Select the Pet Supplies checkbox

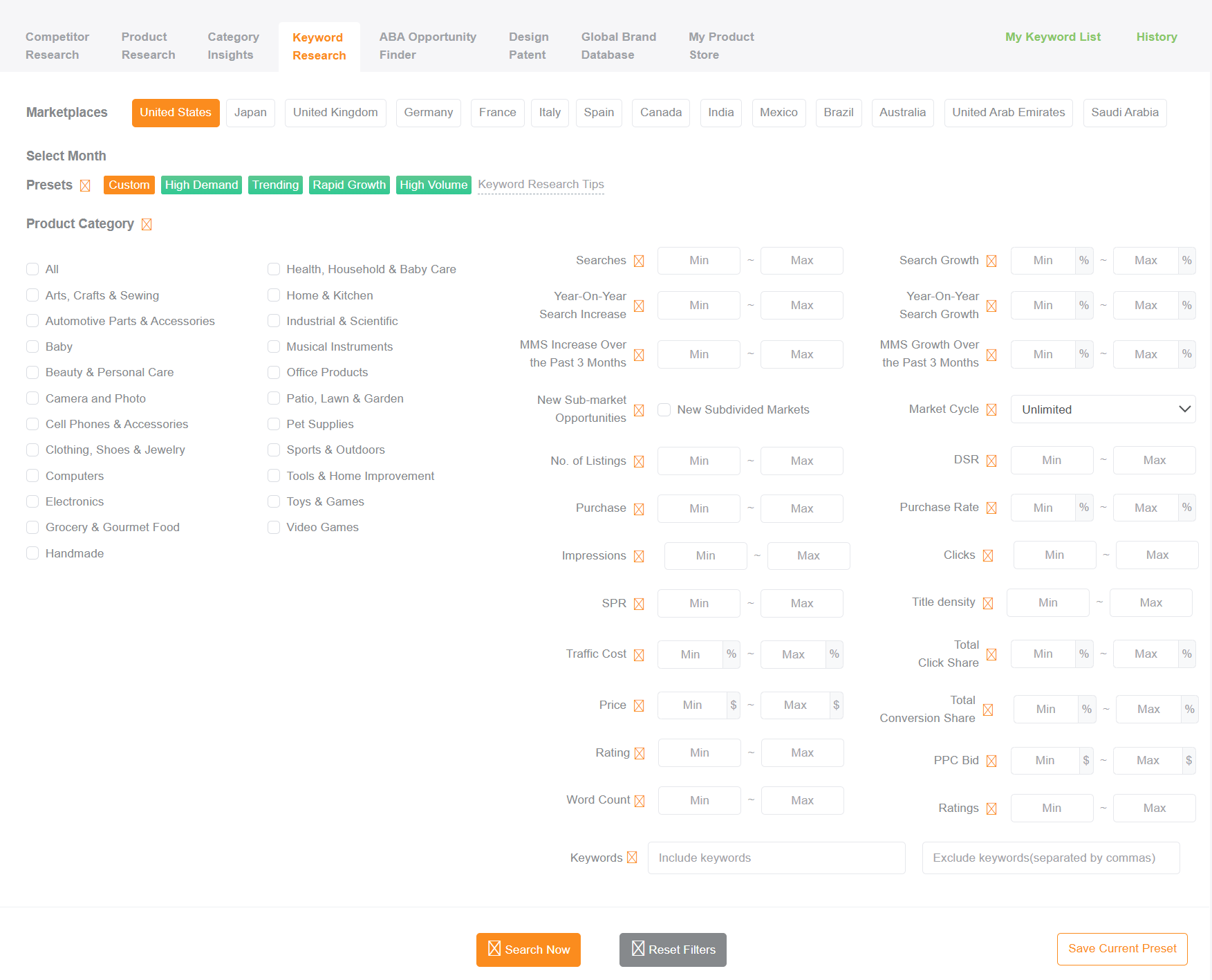[x=274, y=424]
